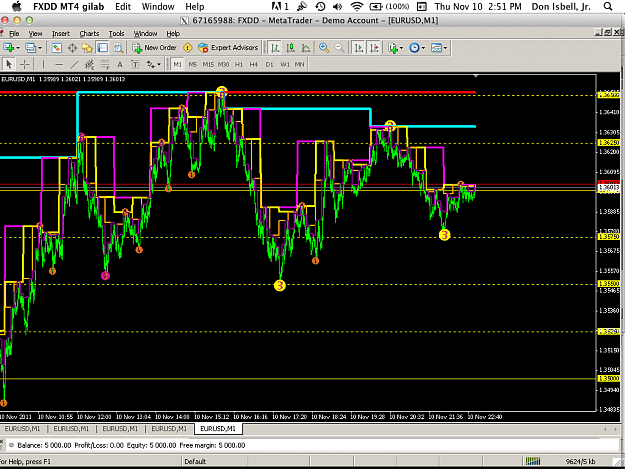This screenshot has height=469, width=625.
Task: Click the 1.36250 yellow price level label
Action: point(609,143)
